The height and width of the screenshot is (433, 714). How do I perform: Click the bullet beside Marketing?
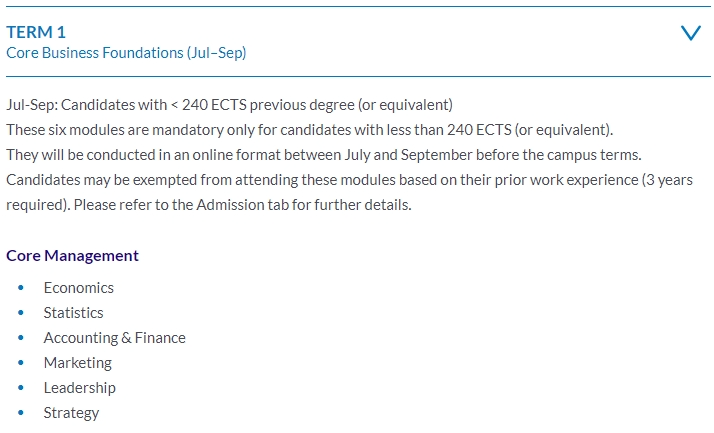[20, 363]
